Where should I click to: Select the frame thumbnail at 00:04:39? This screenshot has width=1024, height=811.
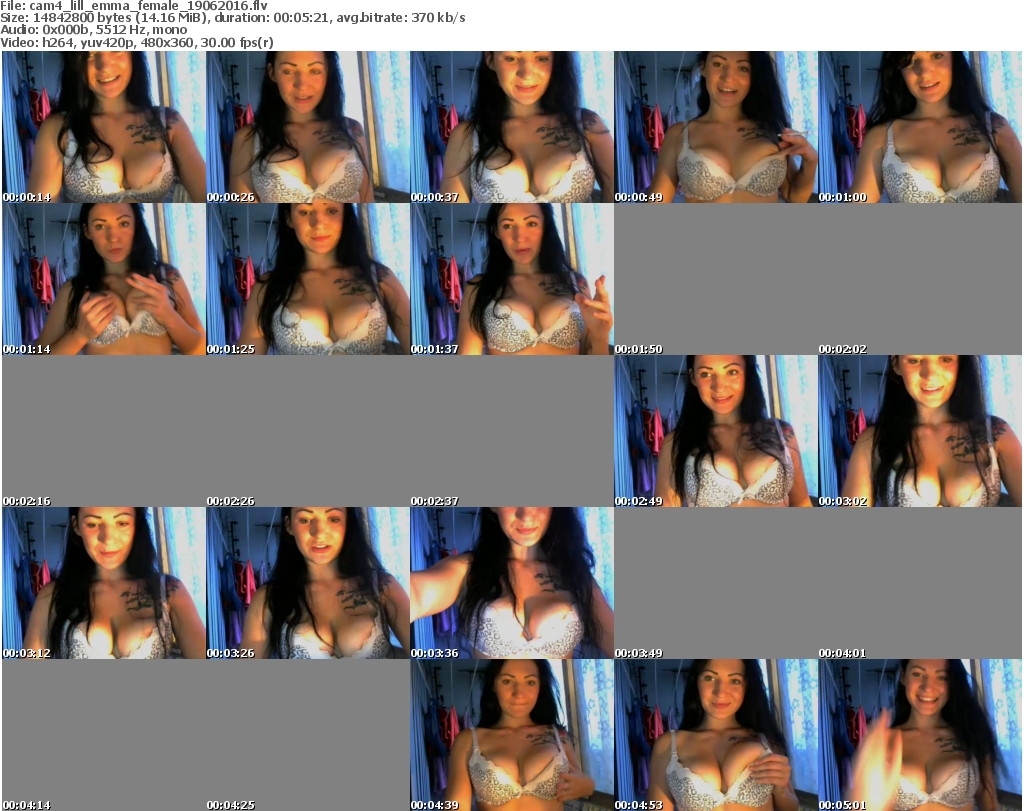tap(511, 735)
